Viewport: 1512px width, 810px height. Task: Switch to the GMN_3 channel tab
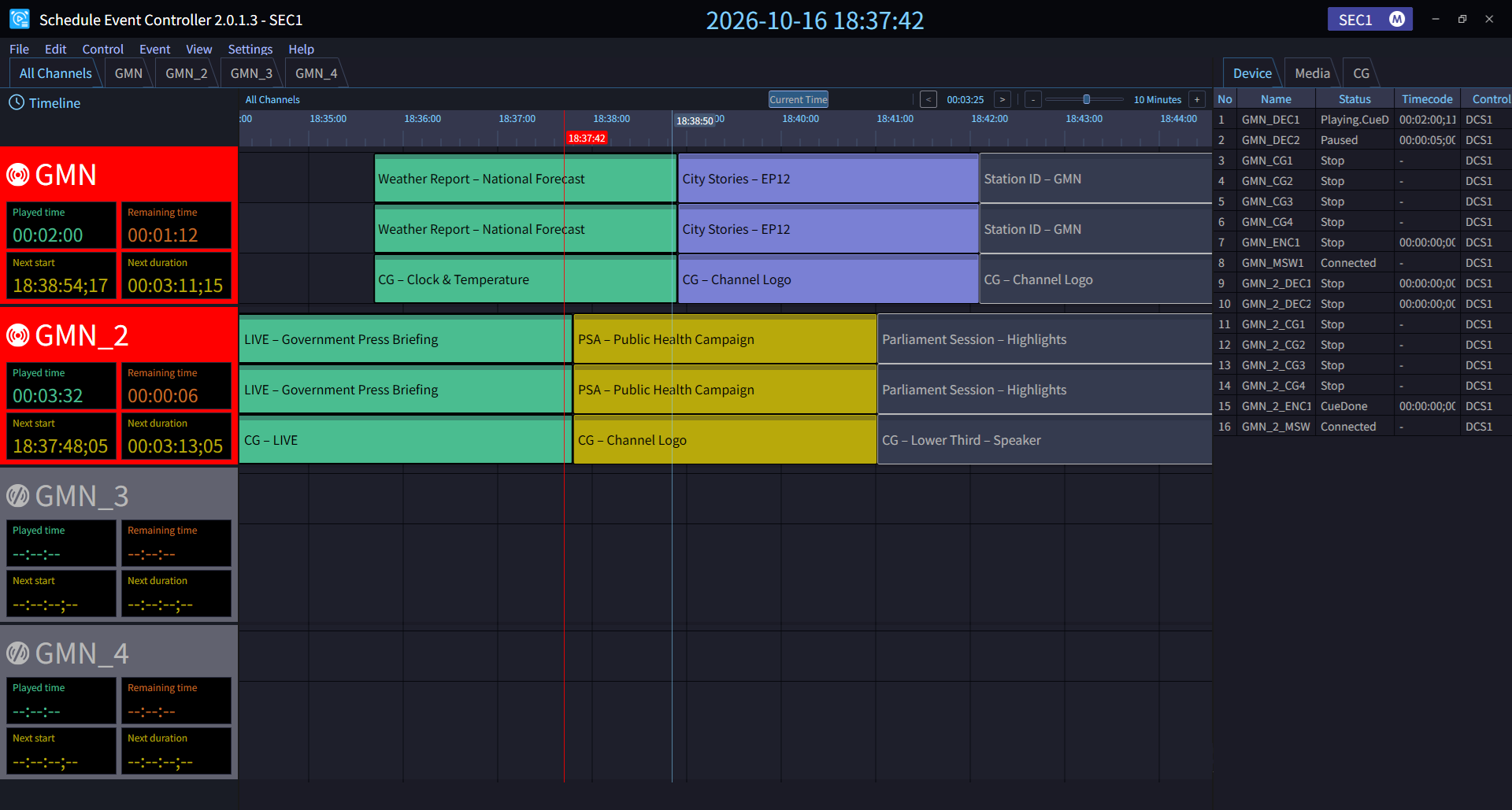251,73
